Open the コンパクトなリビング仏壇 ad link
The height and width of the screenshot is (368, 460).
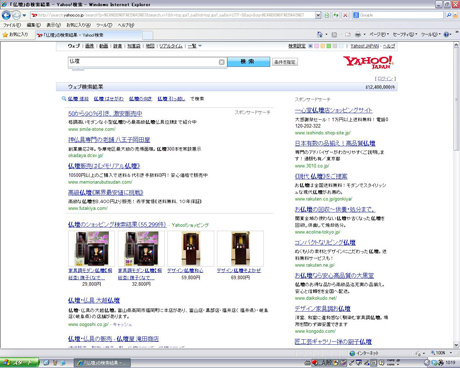pos(325,242)
